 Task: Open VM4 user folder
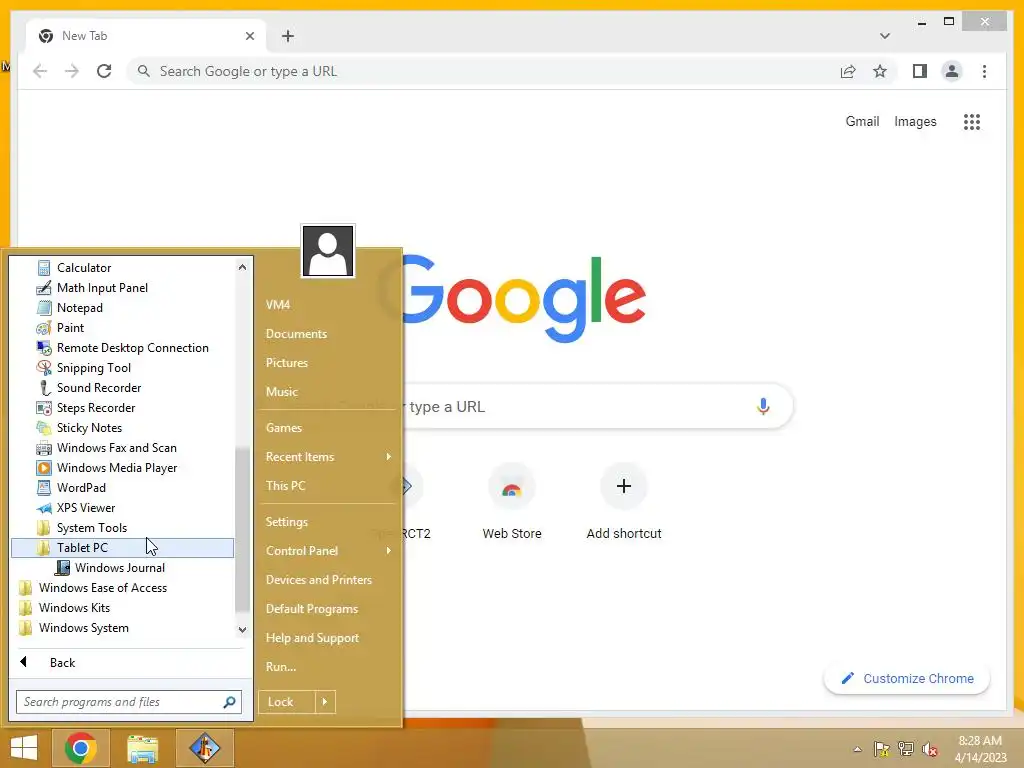pyautogui.click(x=278, y=305)
